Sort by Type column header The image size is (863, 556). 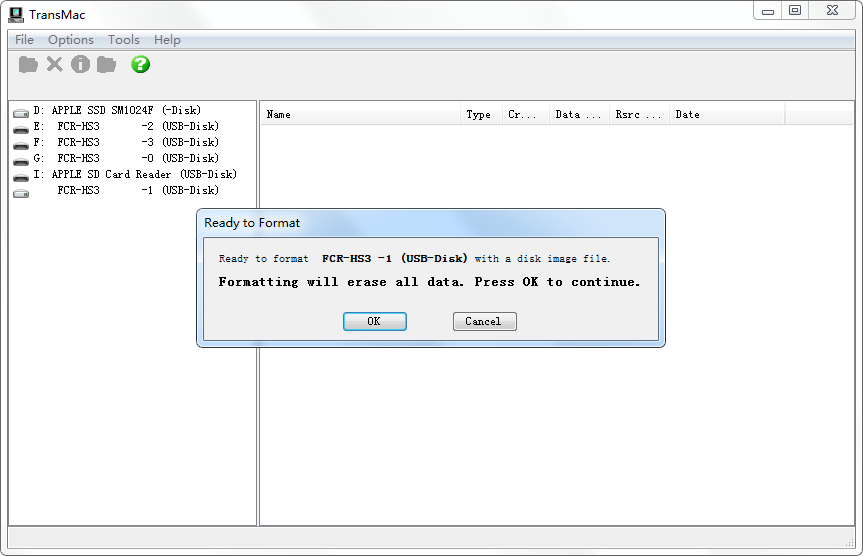tap(481, 115)
